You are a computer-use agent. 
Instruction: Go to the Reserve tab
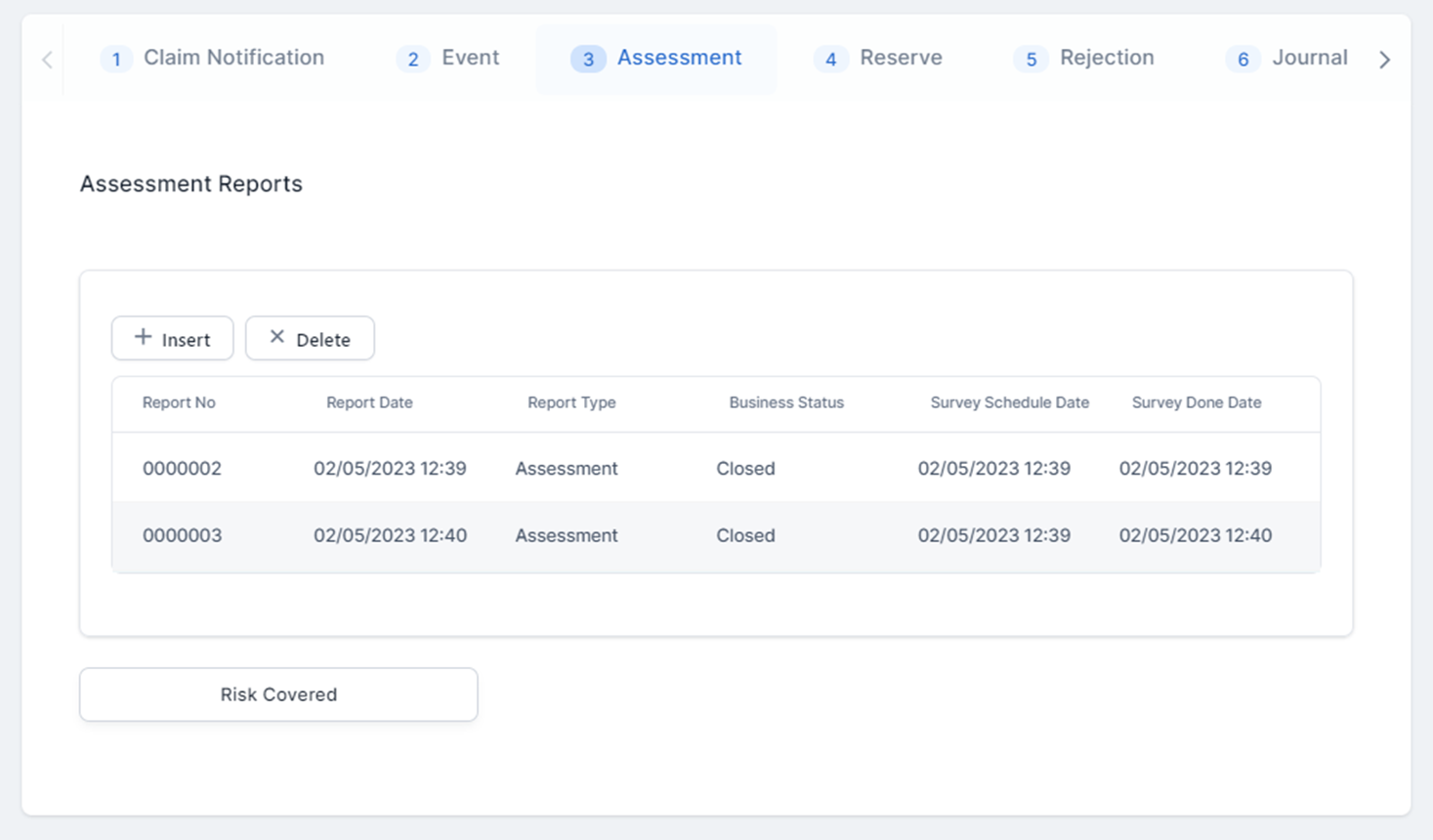(878, 59)
